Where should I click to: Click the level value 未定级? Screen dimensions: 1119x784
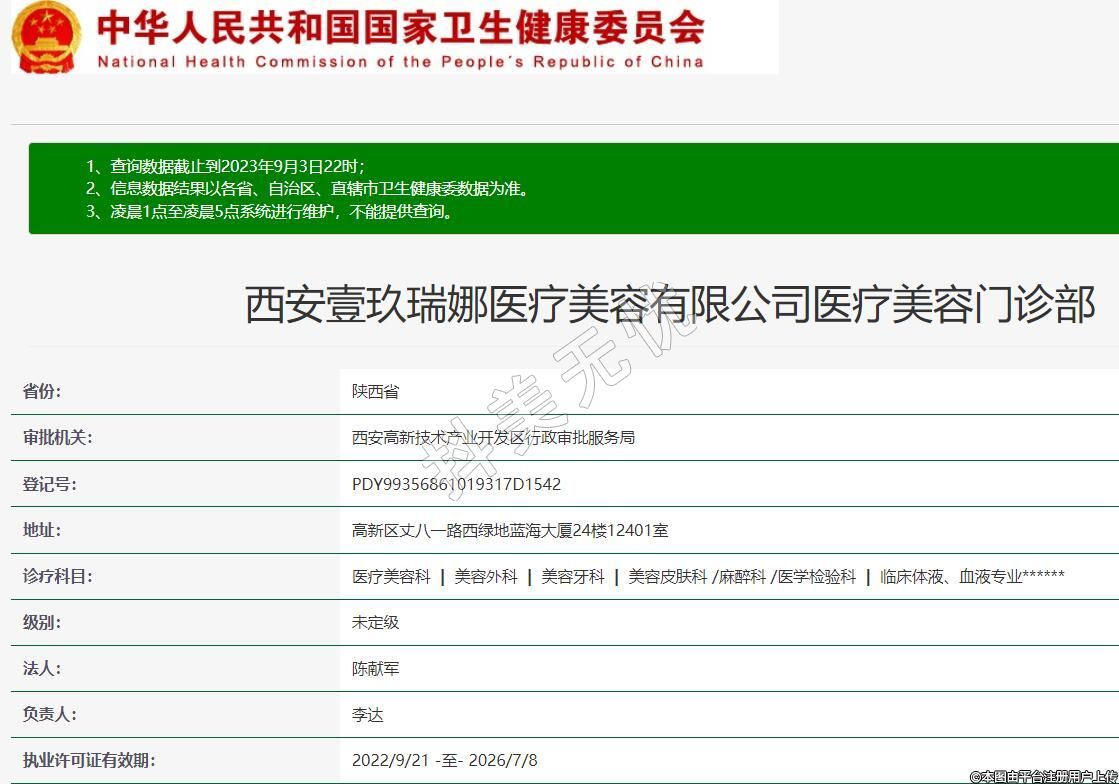[x=375, y=622]
